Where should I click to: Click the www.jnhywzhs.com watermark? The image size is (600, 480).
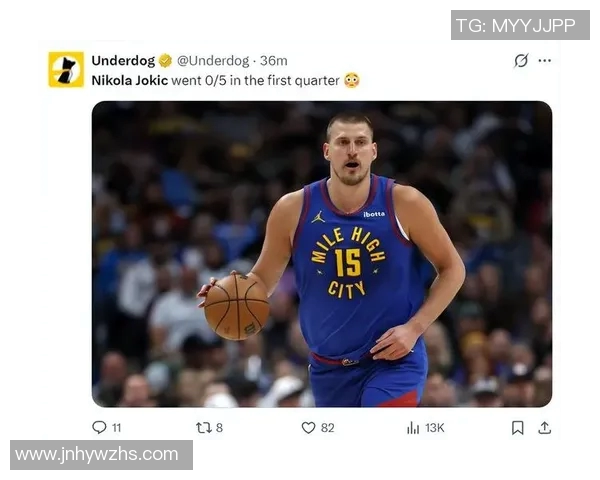(97, 455)
